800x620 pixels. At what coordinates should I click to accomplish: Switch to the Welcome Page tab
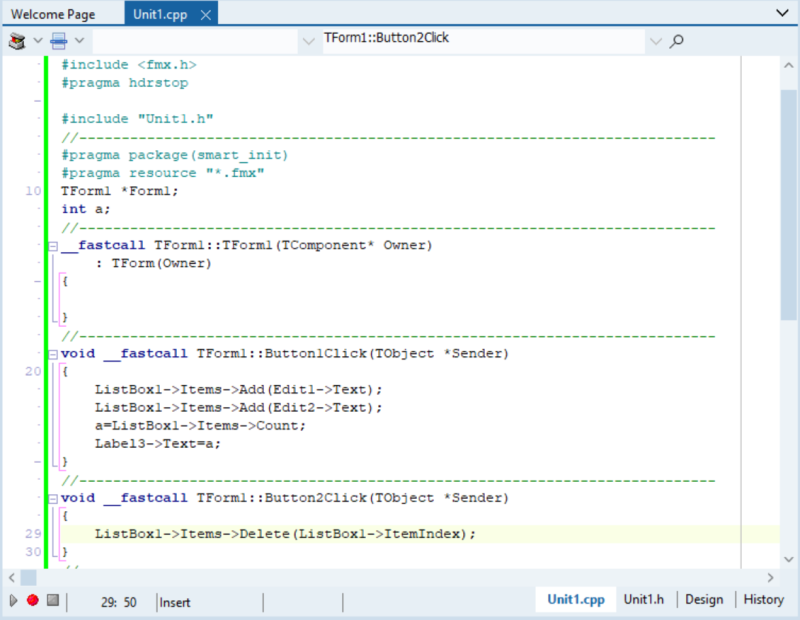[x=53, y=14]
